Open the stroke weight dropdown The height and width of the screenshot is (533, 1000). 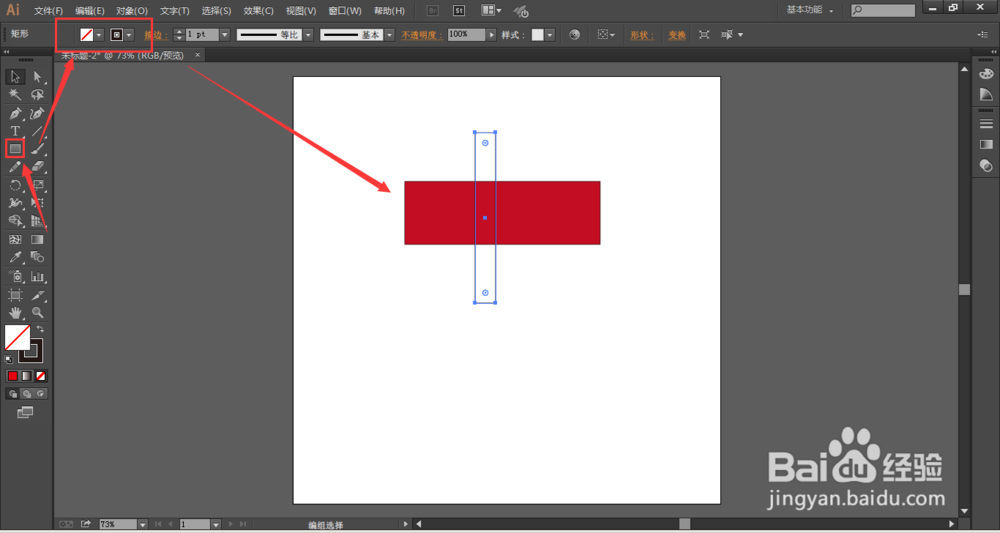[x=224, y=35]
